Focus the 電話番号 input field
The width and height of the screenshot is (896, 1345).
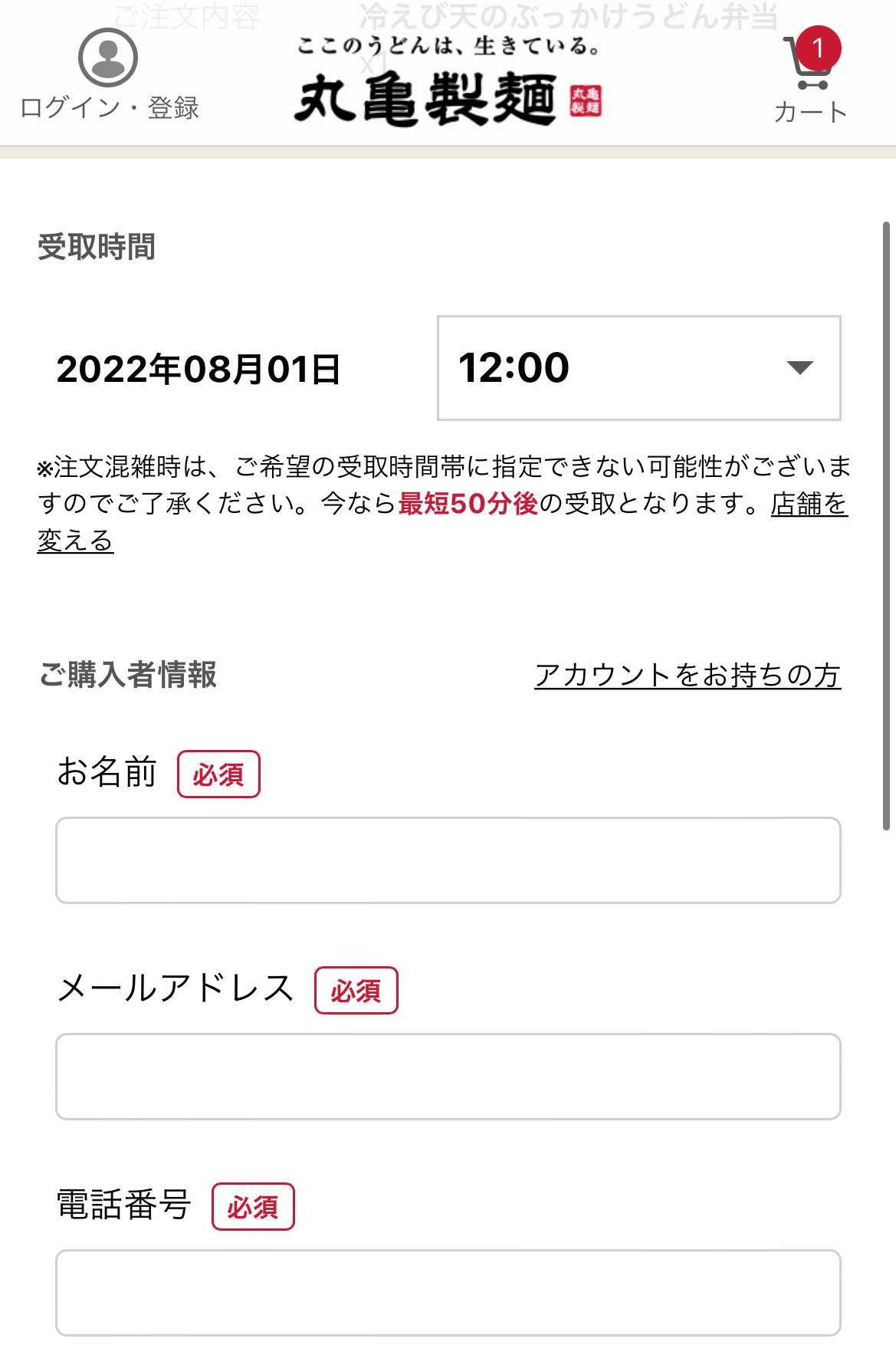tap(448, 1293)
